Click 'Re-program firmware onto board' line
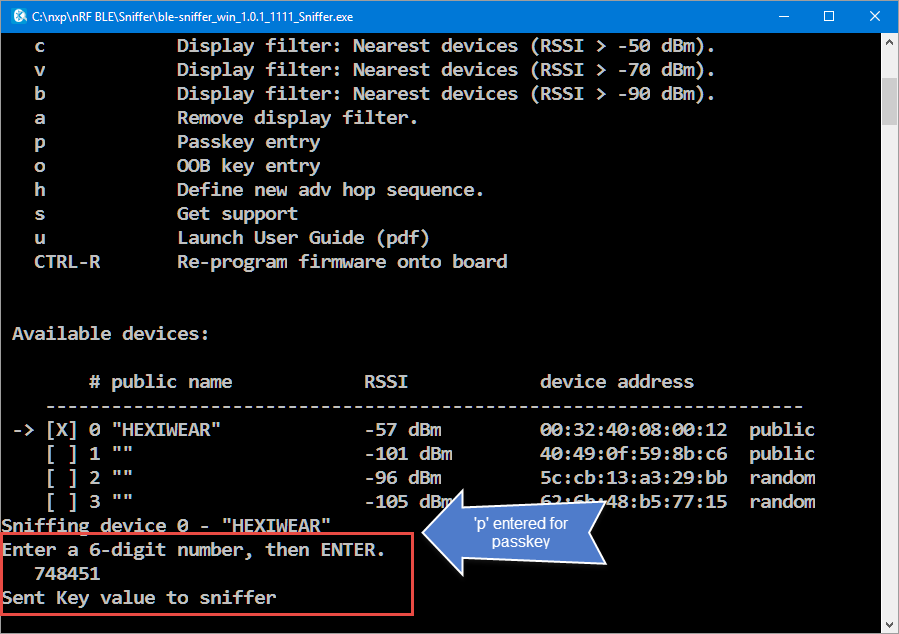899x634 pixels. point(341,262)
